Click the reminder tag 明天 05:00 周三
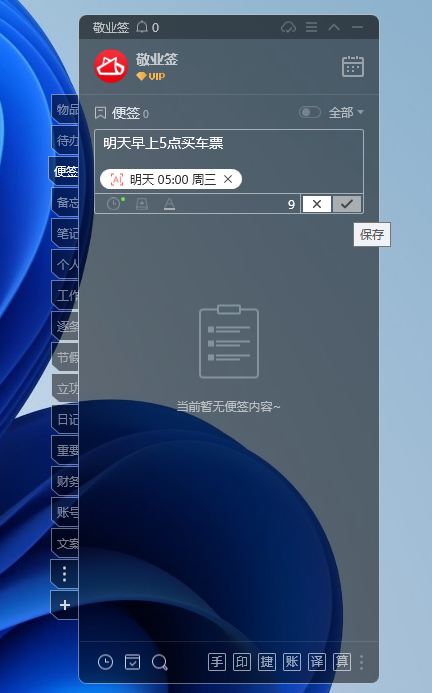 [171, 179]
